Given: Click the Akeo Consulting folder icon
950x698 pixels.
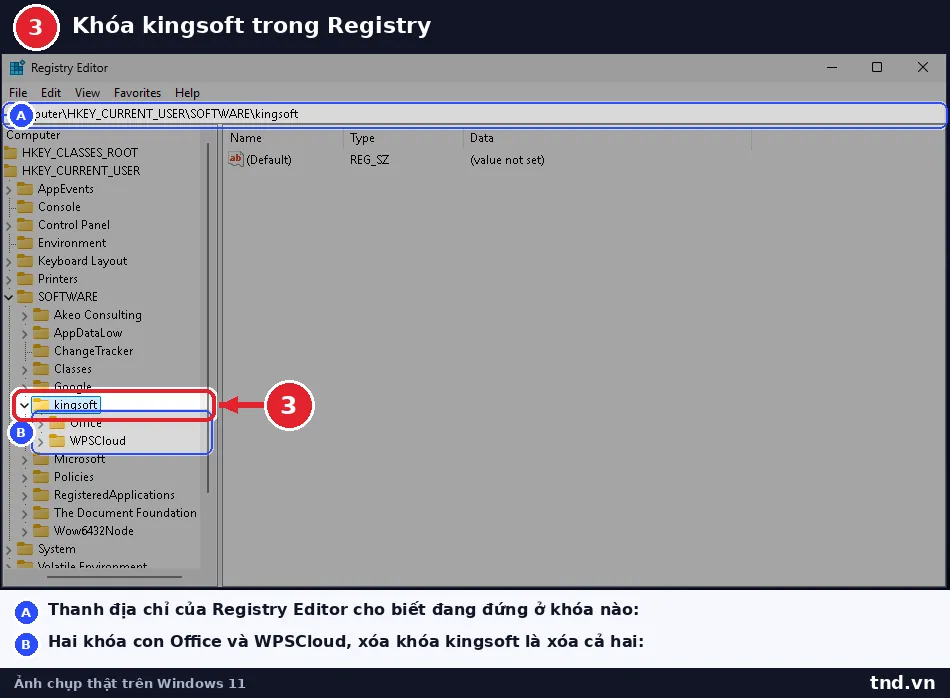Looking at the screenshot, I should pyautogui.click(x=41, y=314).
